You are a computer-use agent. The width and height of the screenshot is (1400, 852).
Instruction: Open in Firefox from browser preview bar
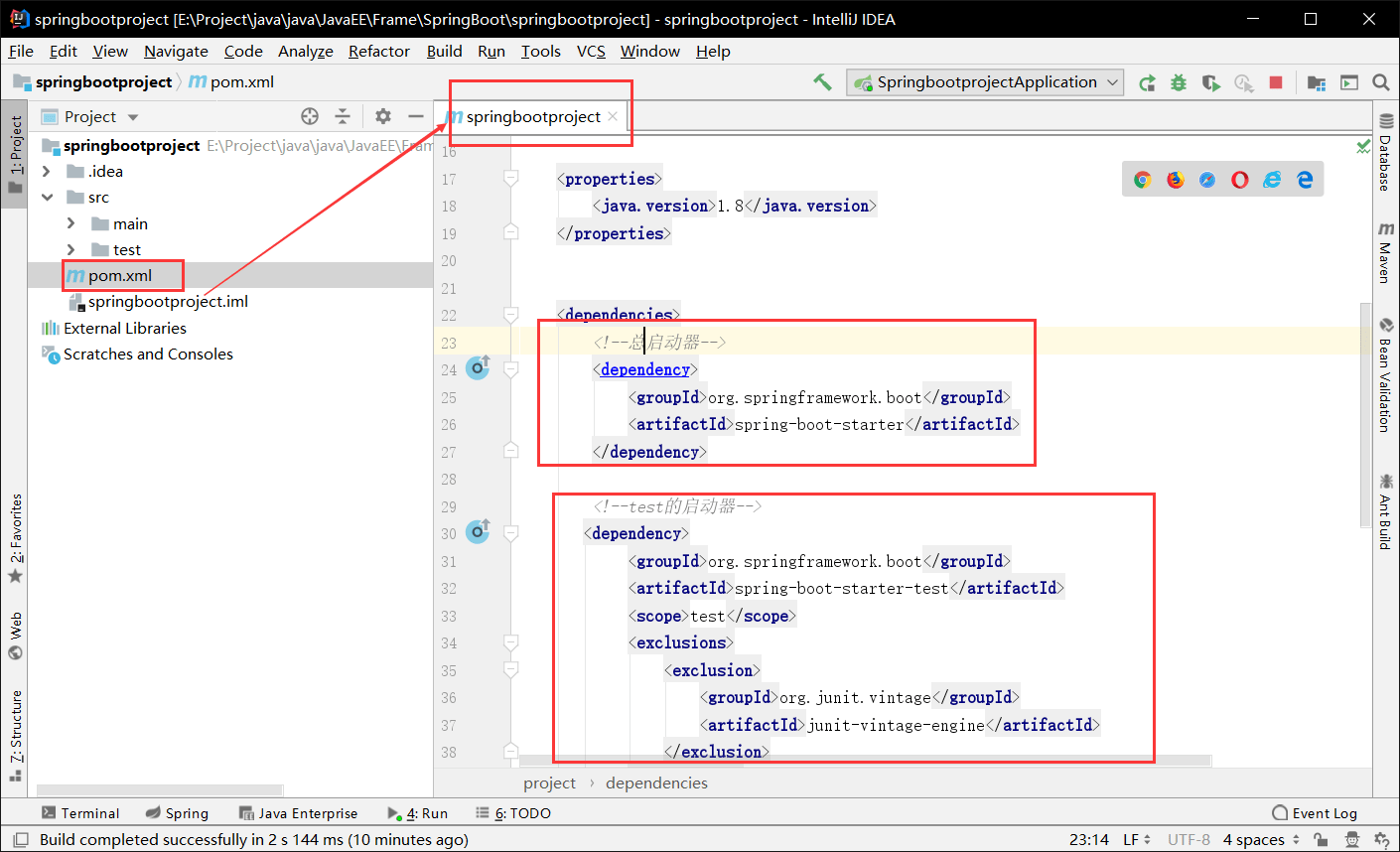click(x=1176, y=180)
